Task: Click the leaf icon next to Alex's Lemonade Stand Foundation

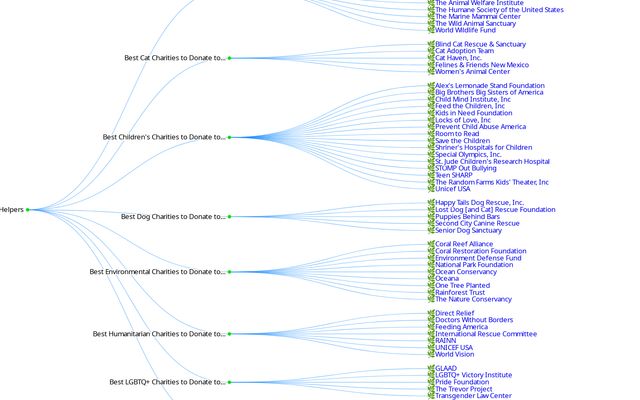Action: pyautogui.click(x=431, y=85)
